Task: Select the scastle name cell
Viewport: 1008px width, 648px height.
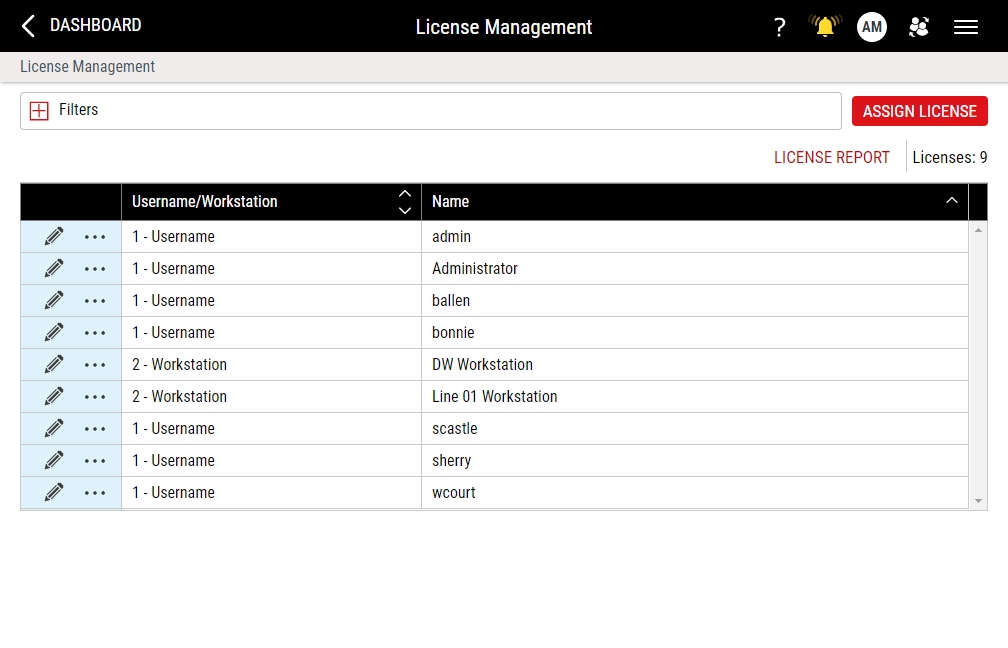Action: tap(694, 429)
